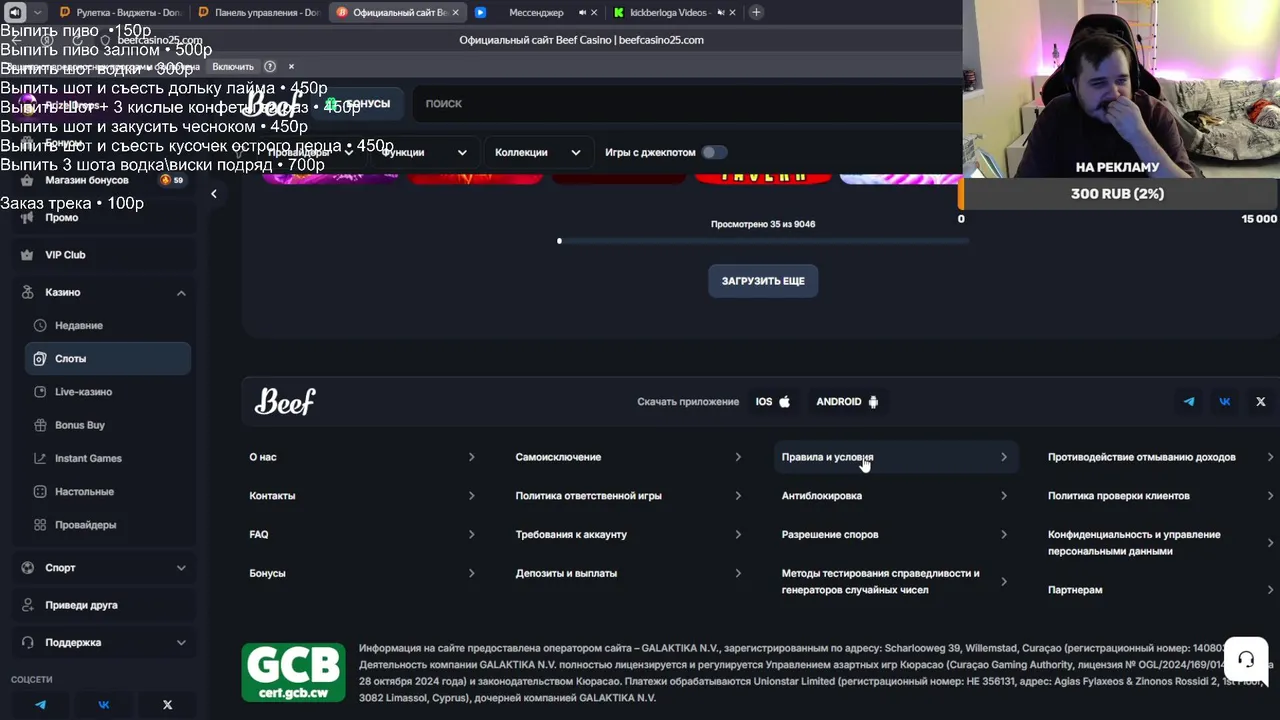Image resolution: width=1280 pixels, height=720 pixels.
Task: Open support chat headset widget
Action: coord(1246,659)
